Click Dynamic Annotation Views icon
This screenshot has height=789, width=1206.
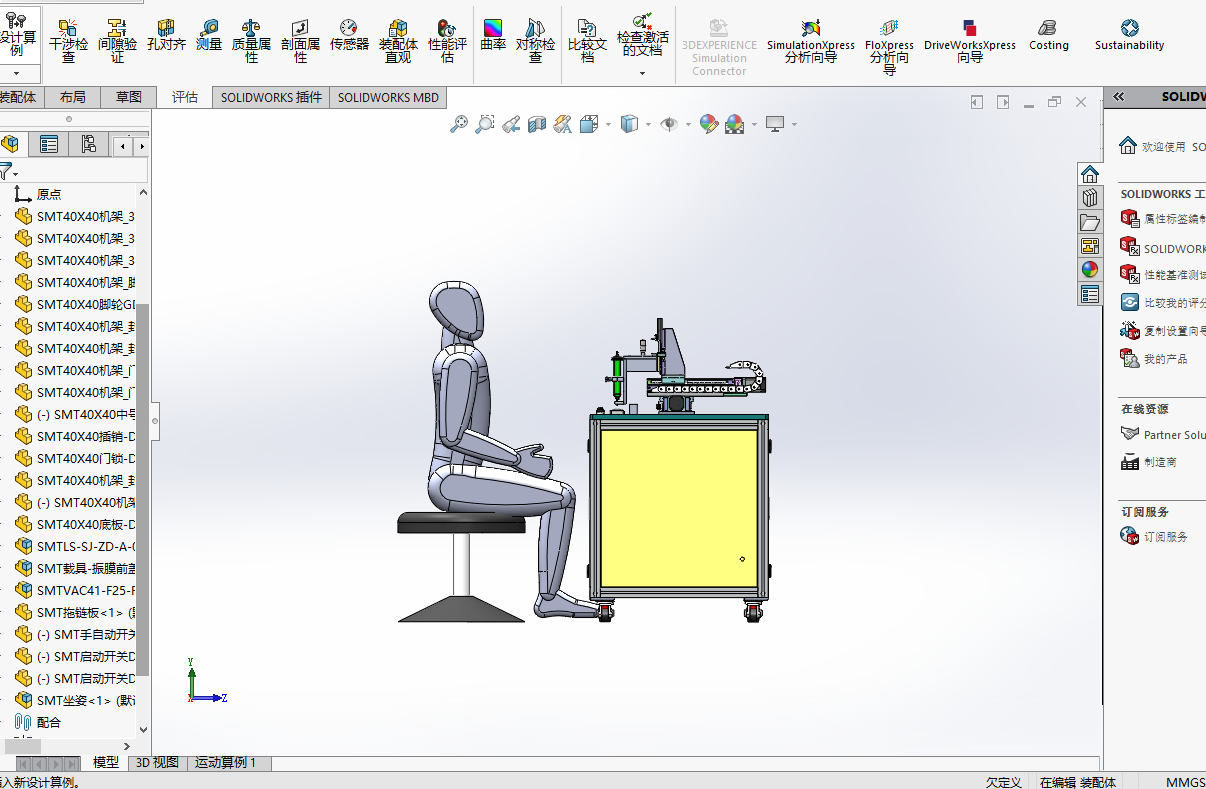click(563, 124)
